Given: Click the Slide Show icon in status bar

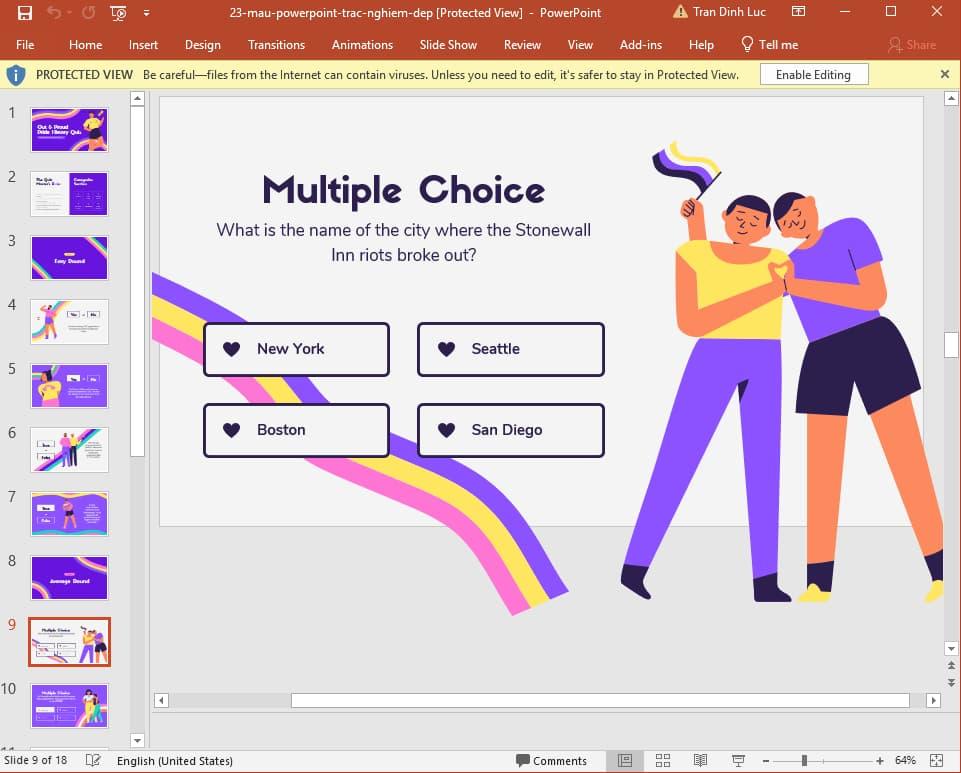Looking at the screenshot, I should click(739, 761).
